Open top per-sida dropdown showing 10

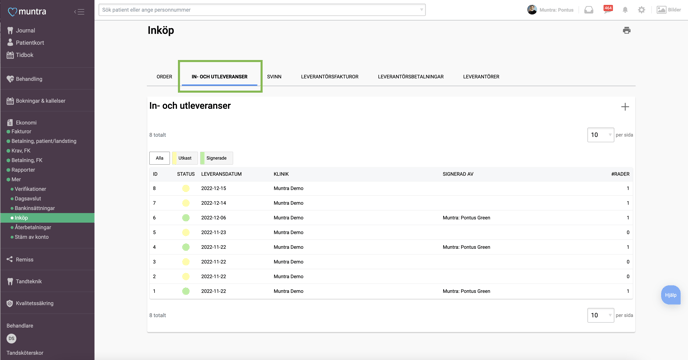[600, 135]
